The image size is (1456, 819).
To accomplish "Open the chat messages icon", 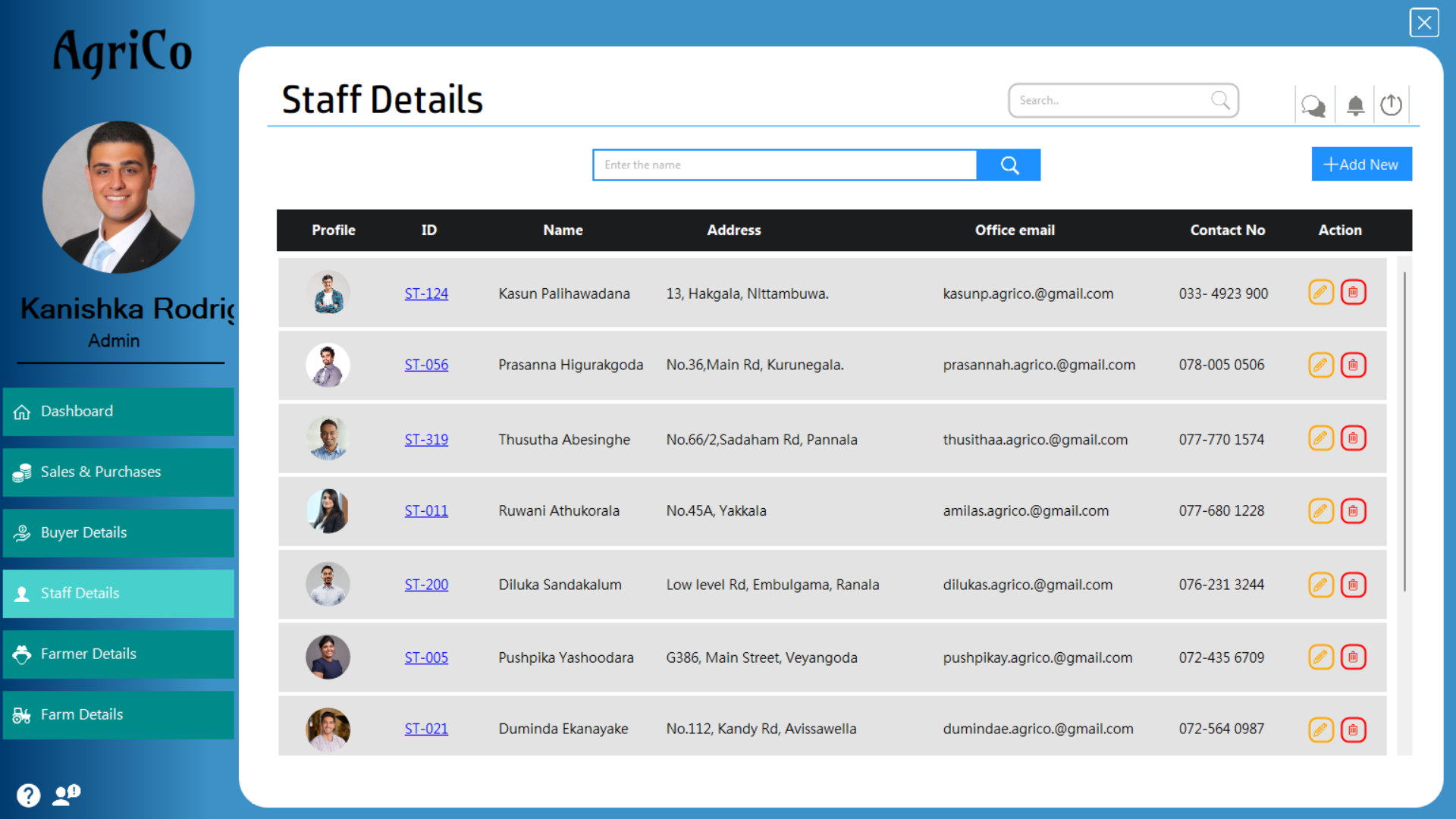I will (x=1314, y=105).
